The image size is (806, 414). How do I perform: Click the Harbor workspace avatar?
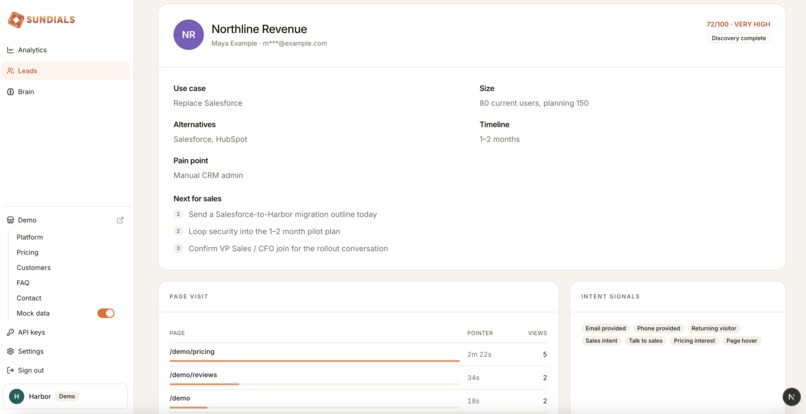pyautogui.click(x=16, y=397)
